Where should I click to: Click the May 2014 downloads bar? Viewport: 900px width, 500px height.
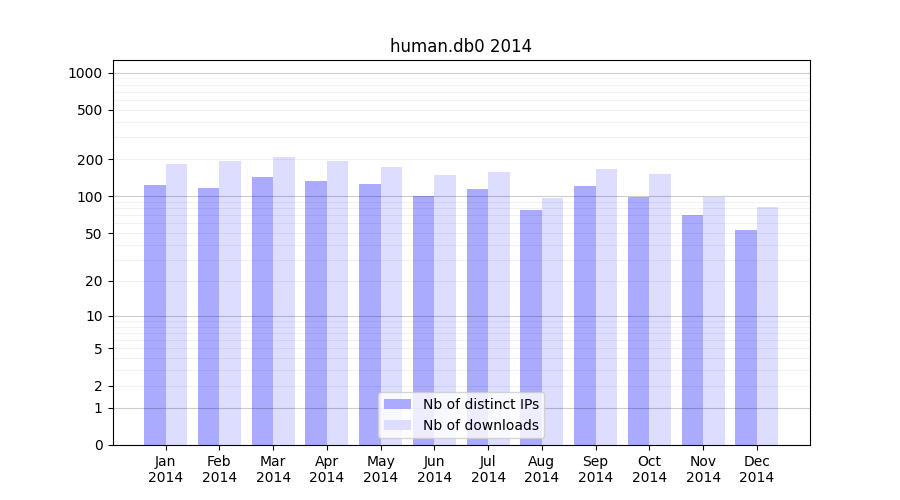pos(391,306)
